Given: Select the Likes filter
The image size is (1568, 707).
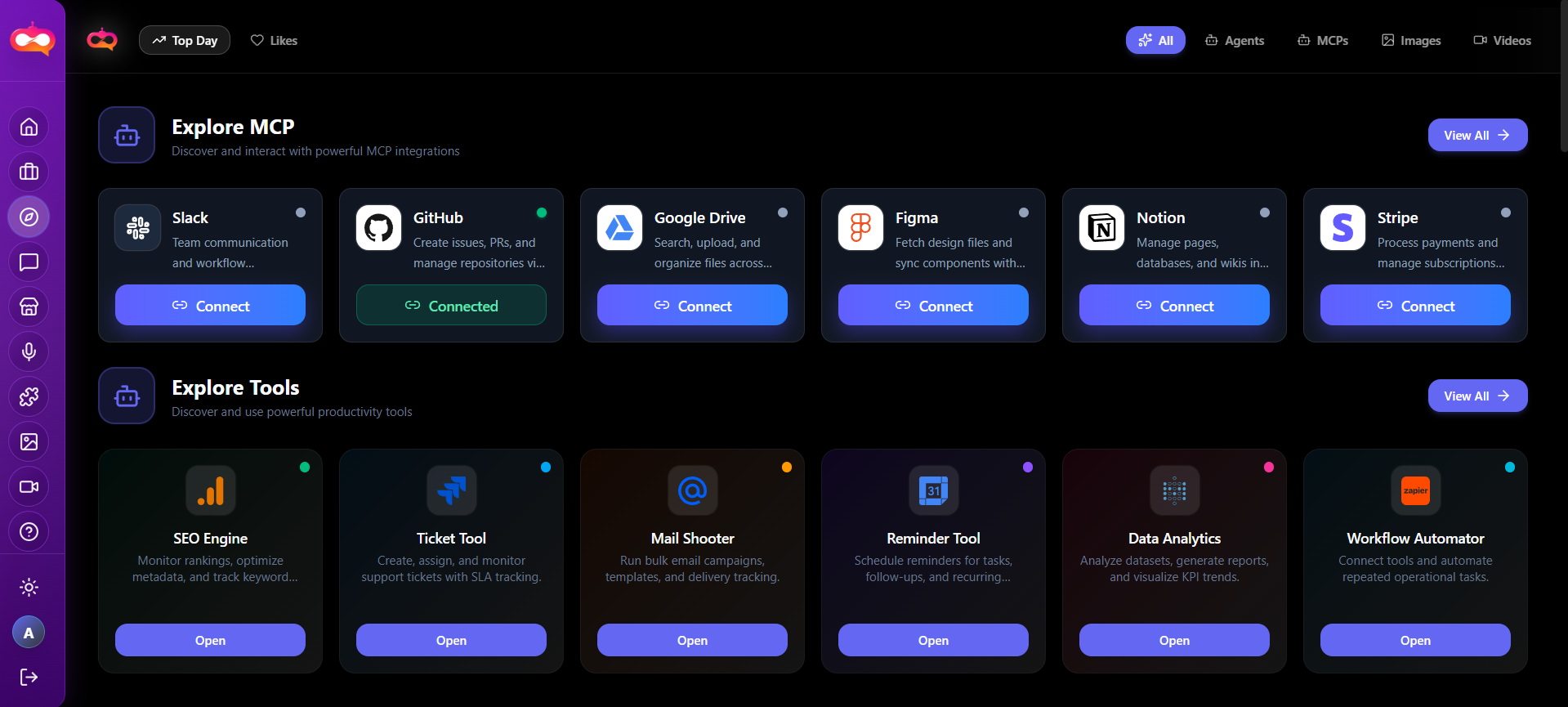Looking at the screenshot, I should (274, 40).
